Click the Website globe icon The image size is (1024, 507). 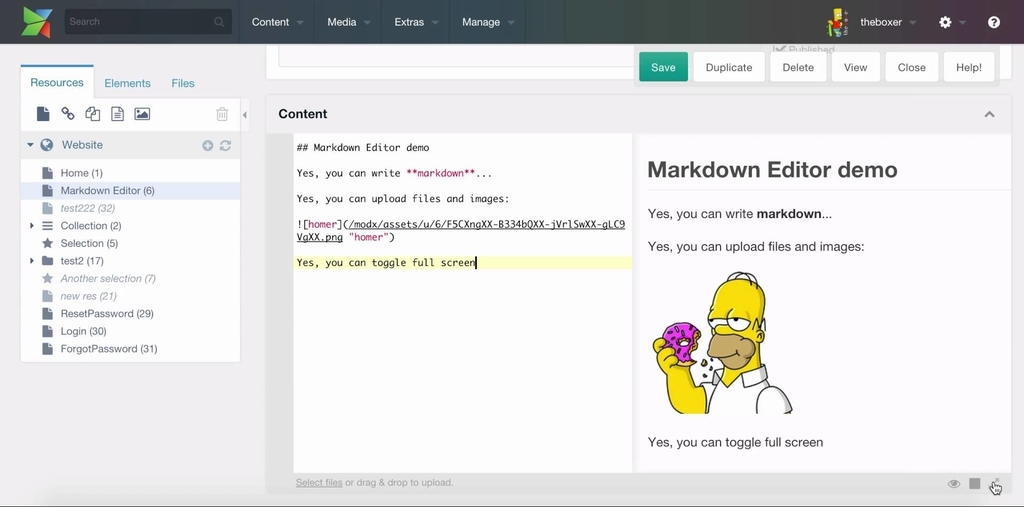(46, 145)
